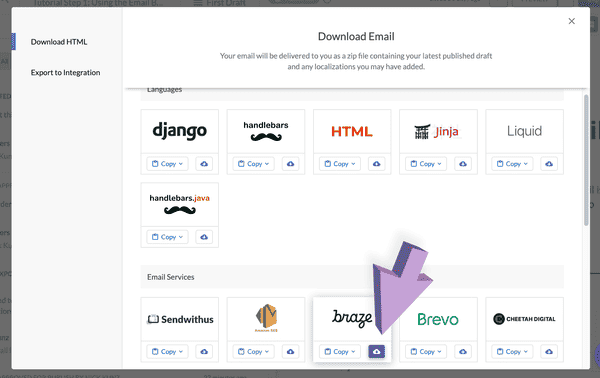
Task: Click the HTML logo card
Action: 352,131
